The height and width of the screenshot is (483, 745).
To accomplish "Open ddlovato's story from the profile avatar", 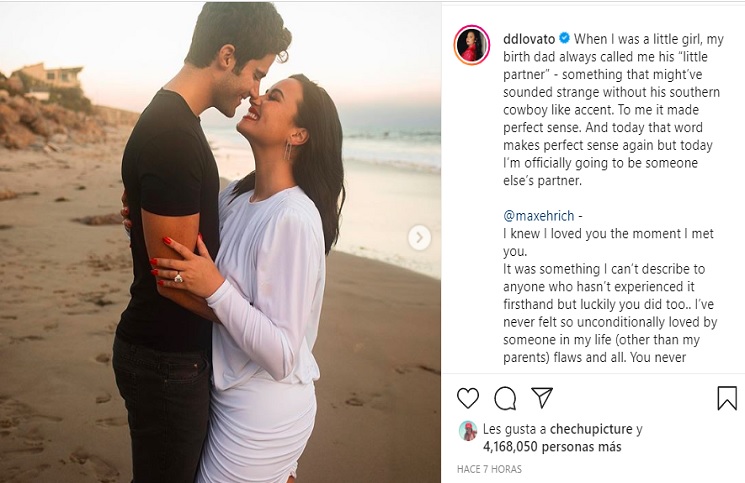I will [x=472, y=45].
